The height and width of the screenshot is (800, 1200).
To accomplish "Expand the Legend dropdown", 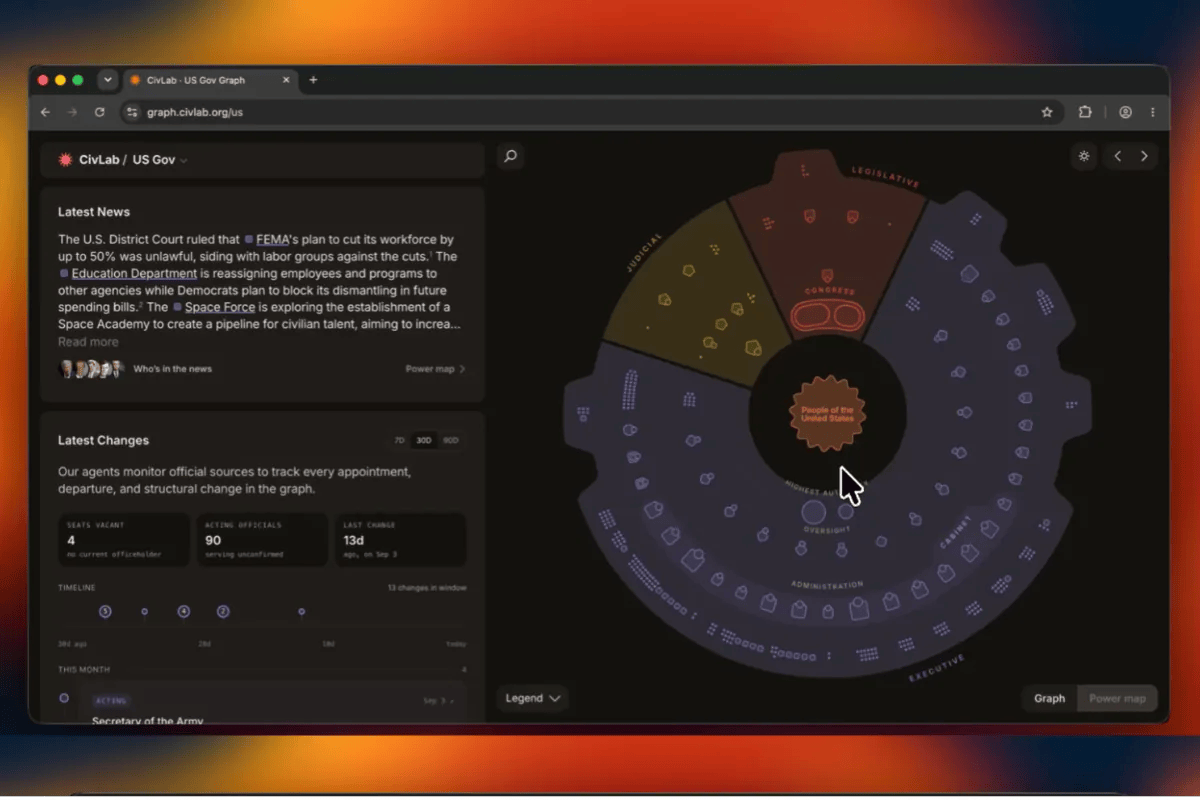I will 533,698.
